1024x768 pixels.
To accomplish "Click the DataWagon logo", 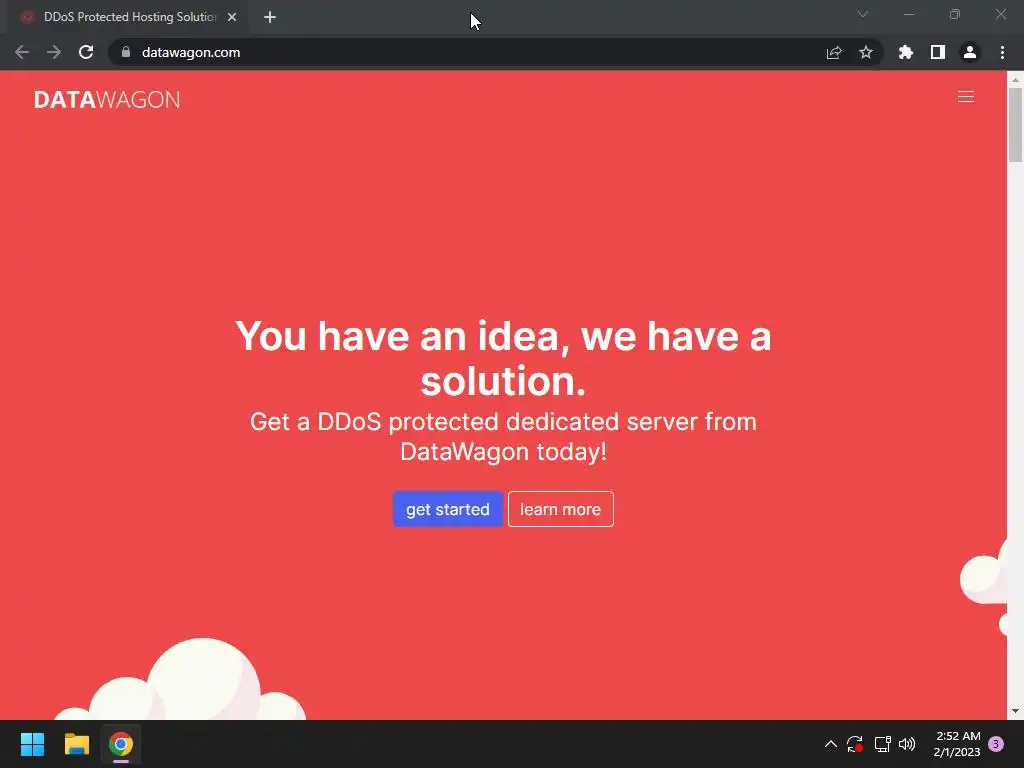I will (x=107, y=99).
